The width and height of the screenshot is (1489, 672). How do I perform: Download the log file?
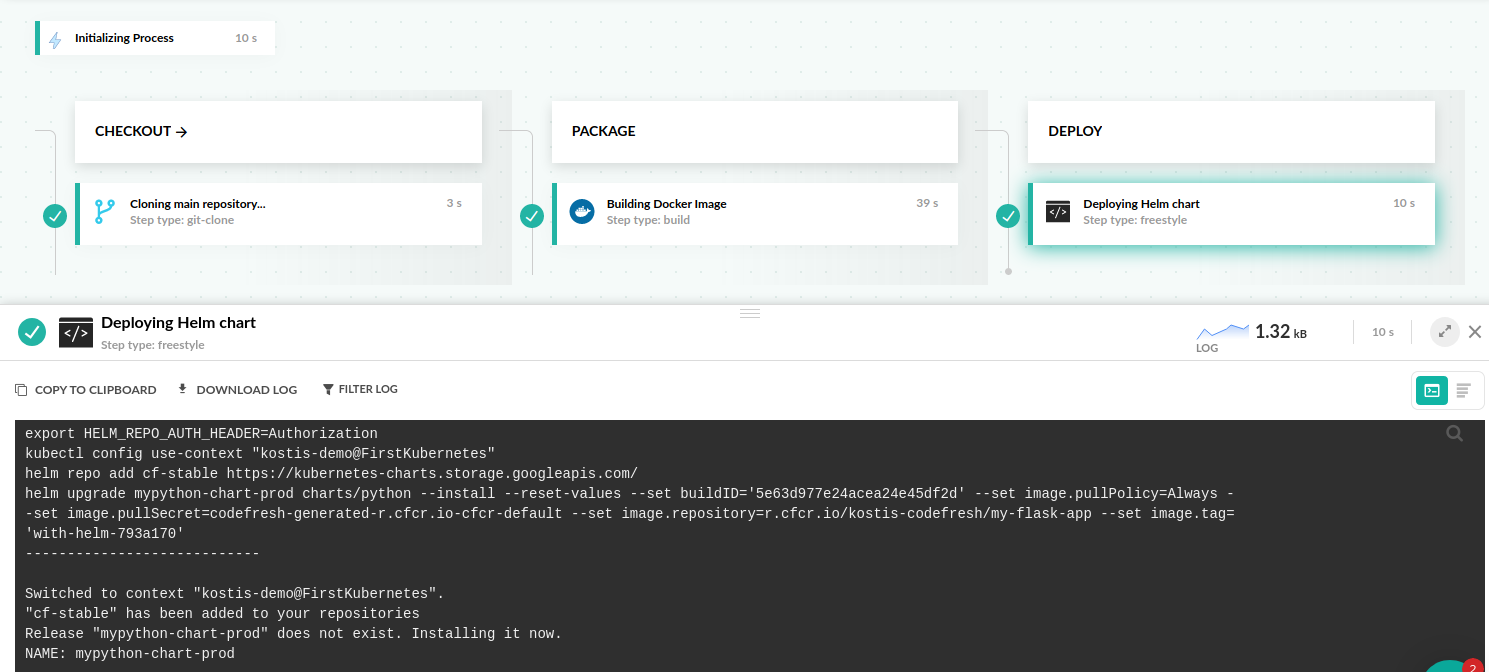[238, 390]
